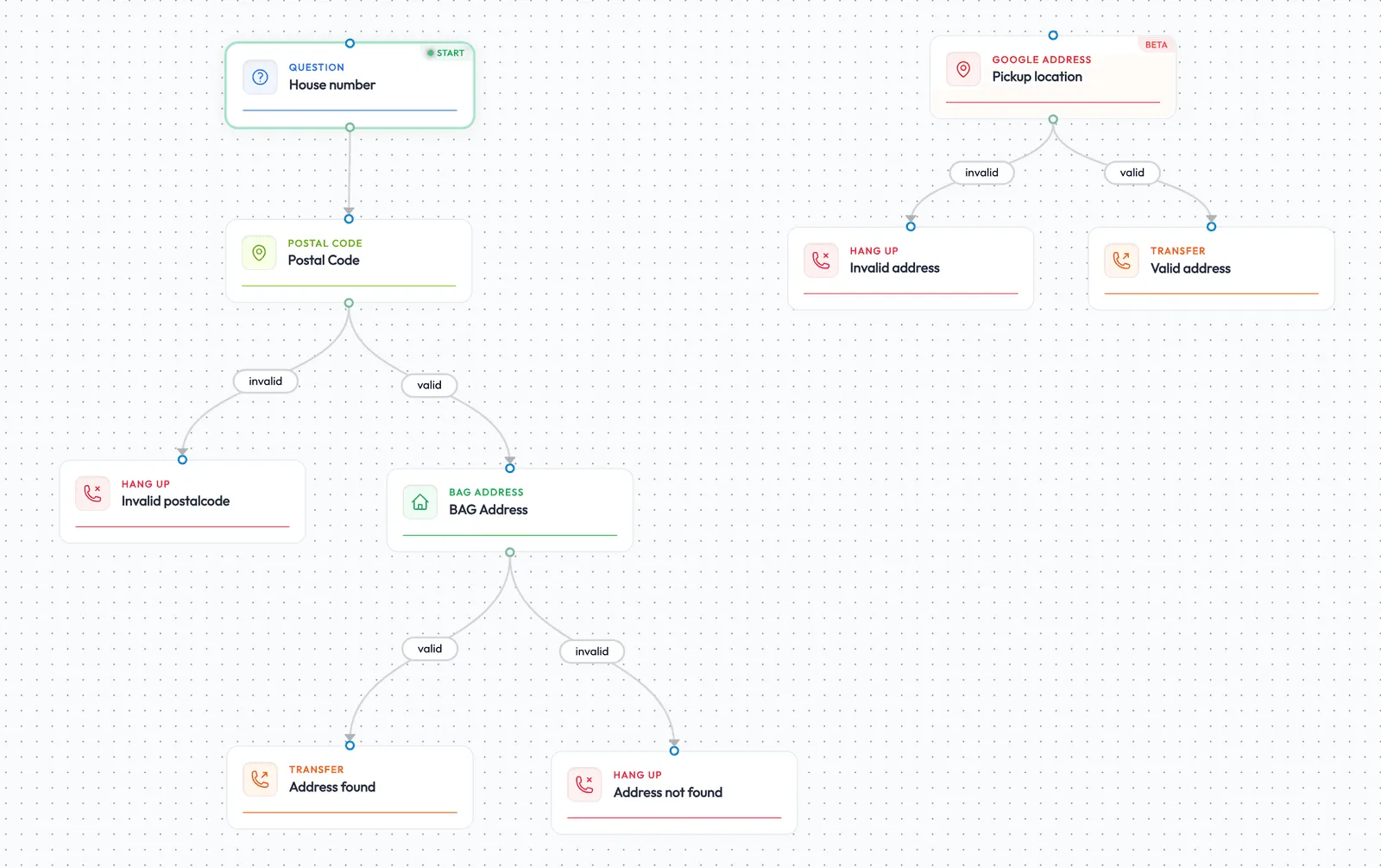Click the question mark icon on House number node
The height and width of the screenshot is (868, 1381).
pyautogui.click(x=260, y=77)
